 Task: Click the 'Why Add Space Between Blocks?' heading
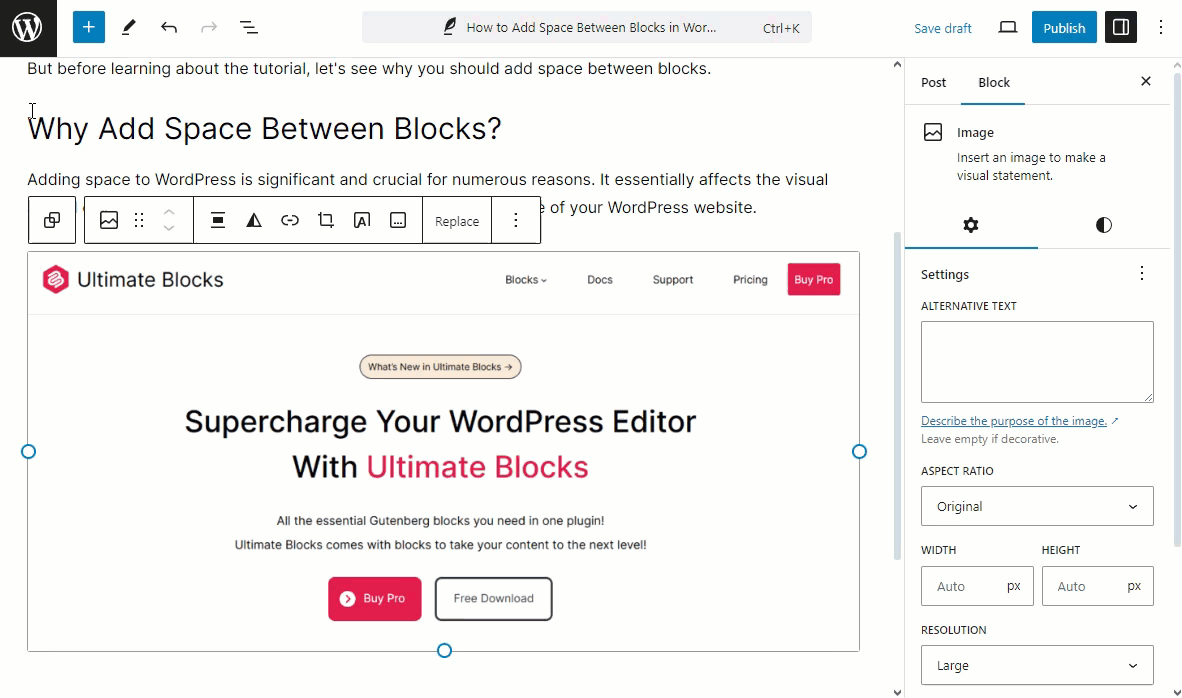coord(265,129)
